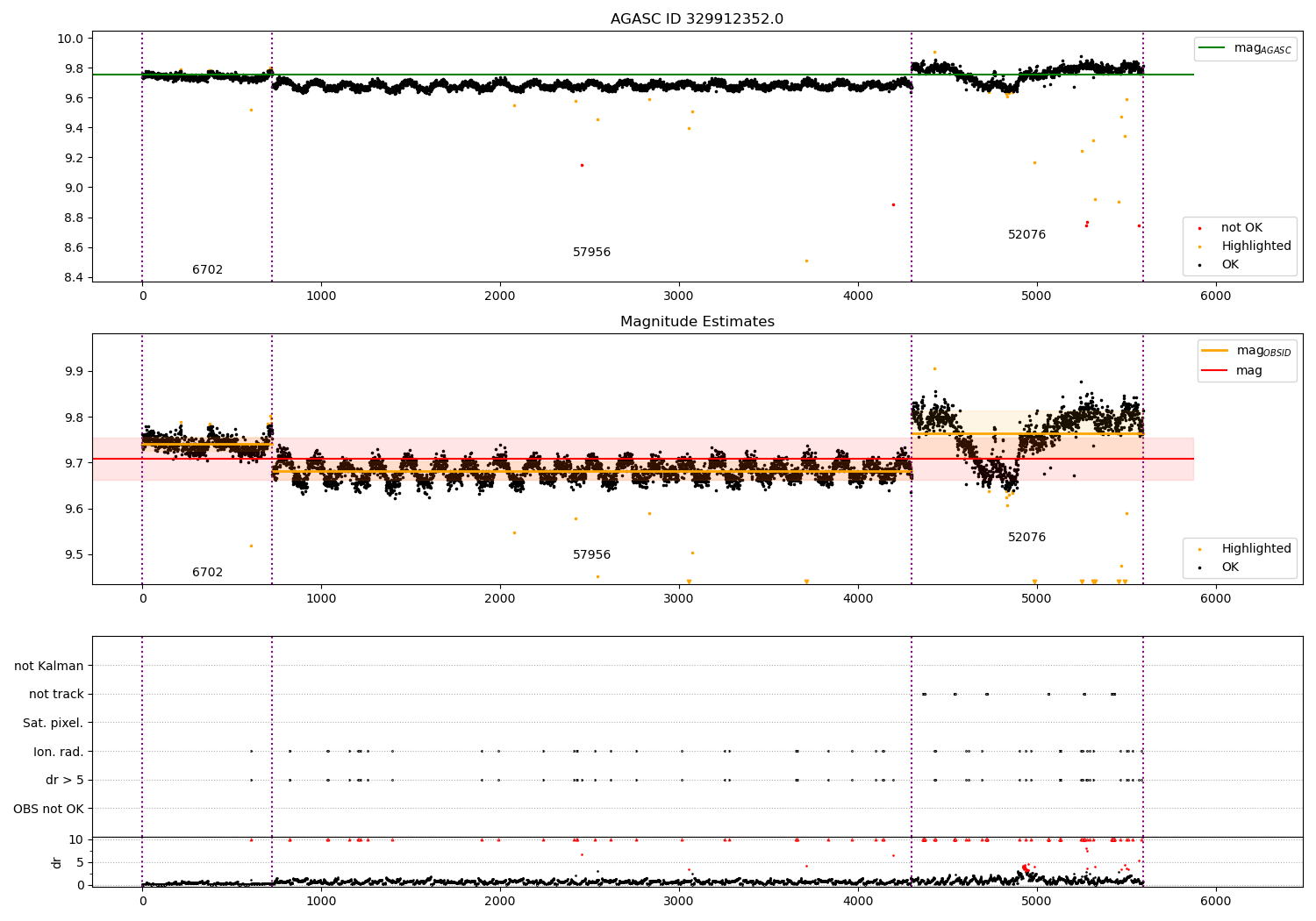
Task: Click the 'Sat. pixel.' row label
Action: [54, 724]
